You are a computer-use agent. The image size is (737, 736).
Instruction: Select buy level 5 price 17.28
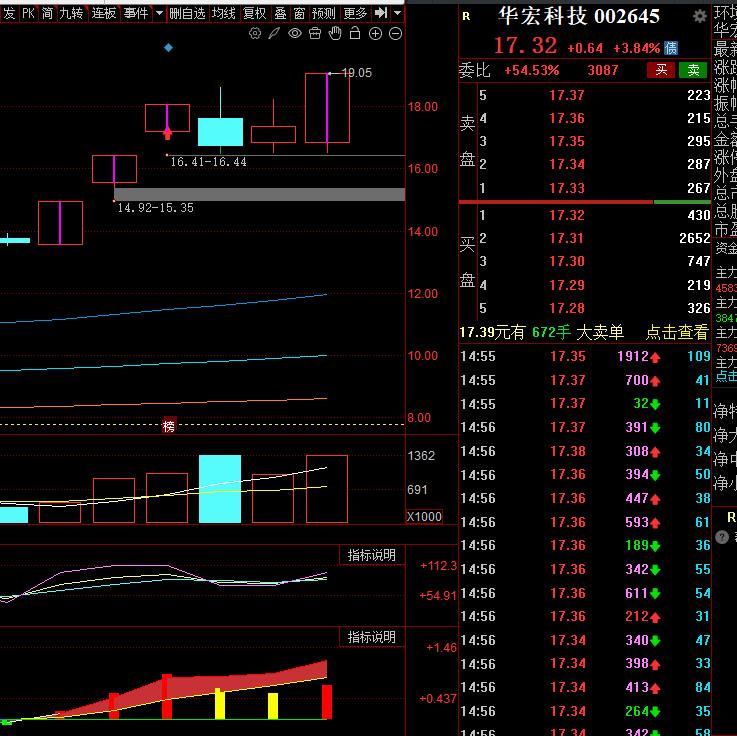[567, 308]
